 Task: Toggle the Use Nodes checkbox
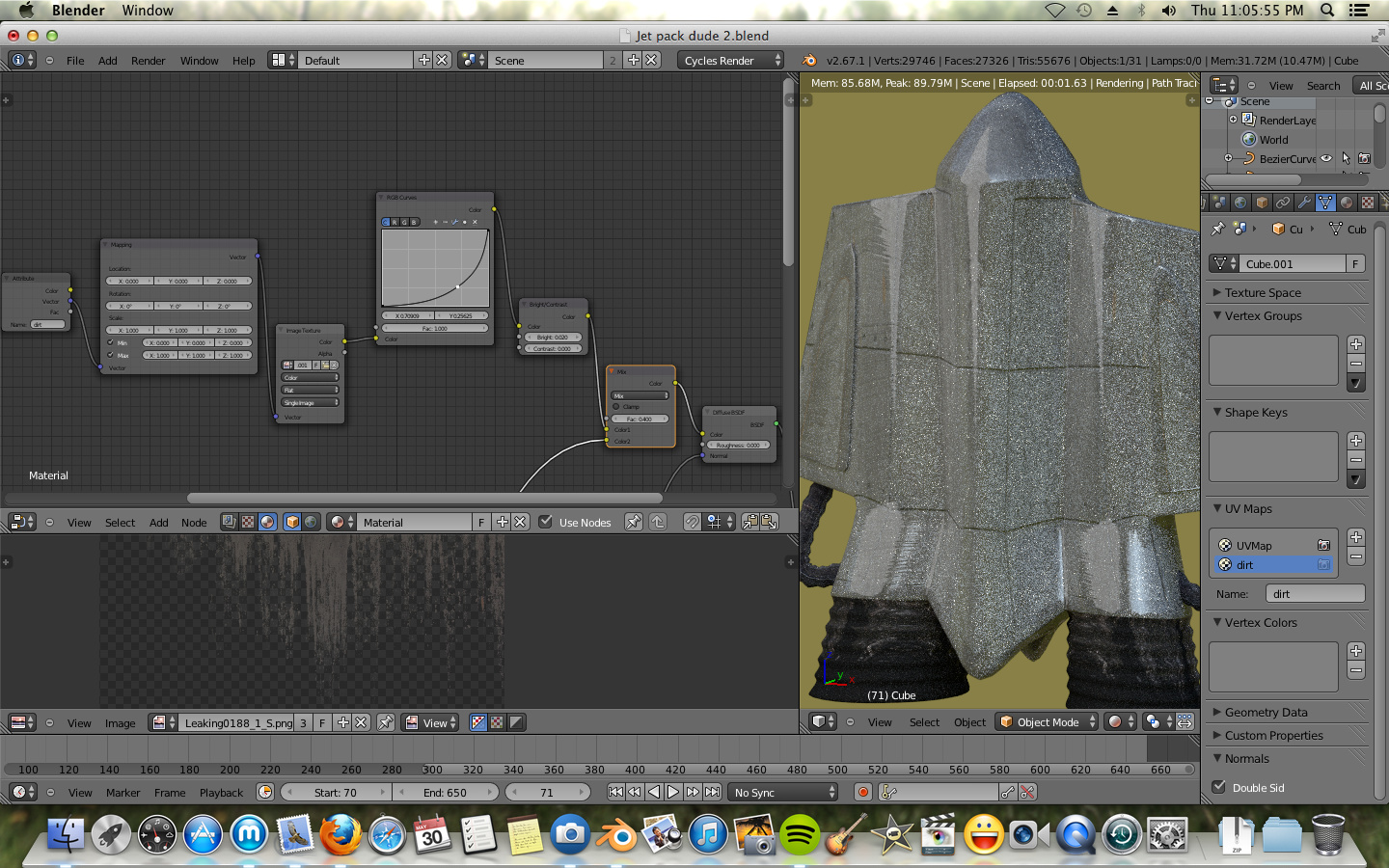pos(546,522)
